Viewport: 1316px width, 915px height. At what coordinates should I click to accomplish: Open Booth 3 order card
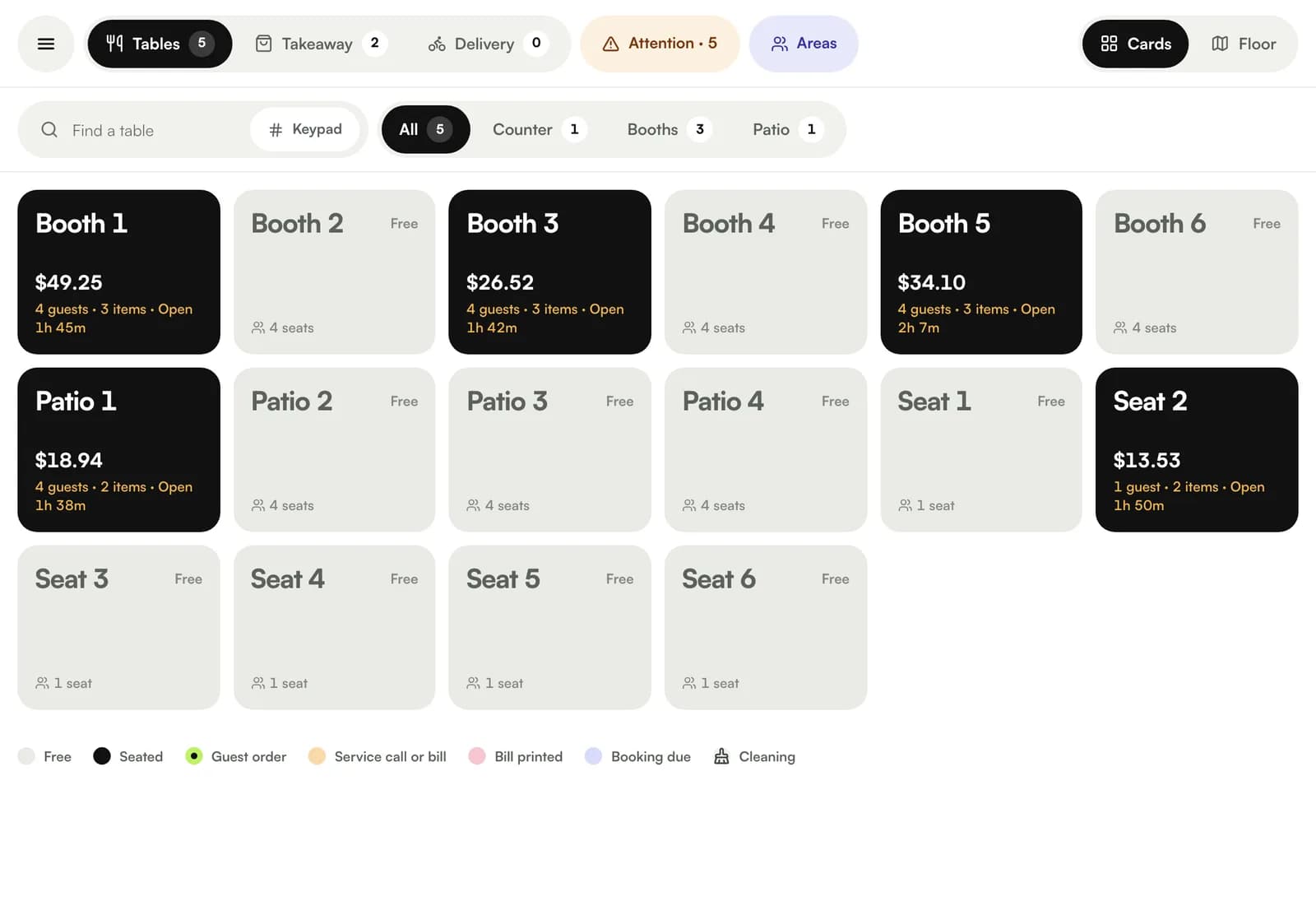pyautogui.click(x=549, y=272)
